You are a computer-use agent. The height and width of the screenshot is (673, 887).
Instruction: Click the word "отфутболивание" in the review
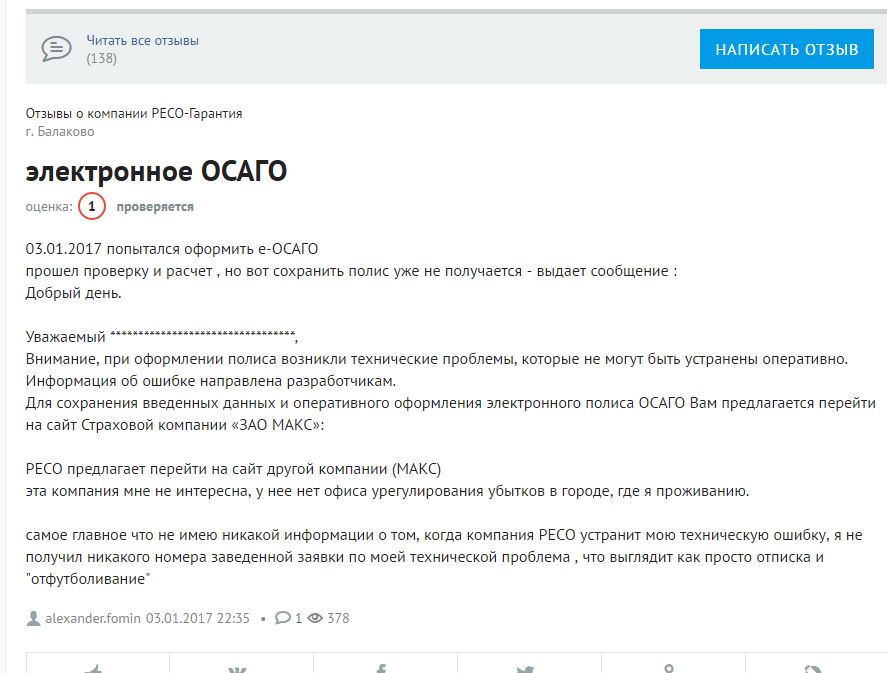click(88, 579)
